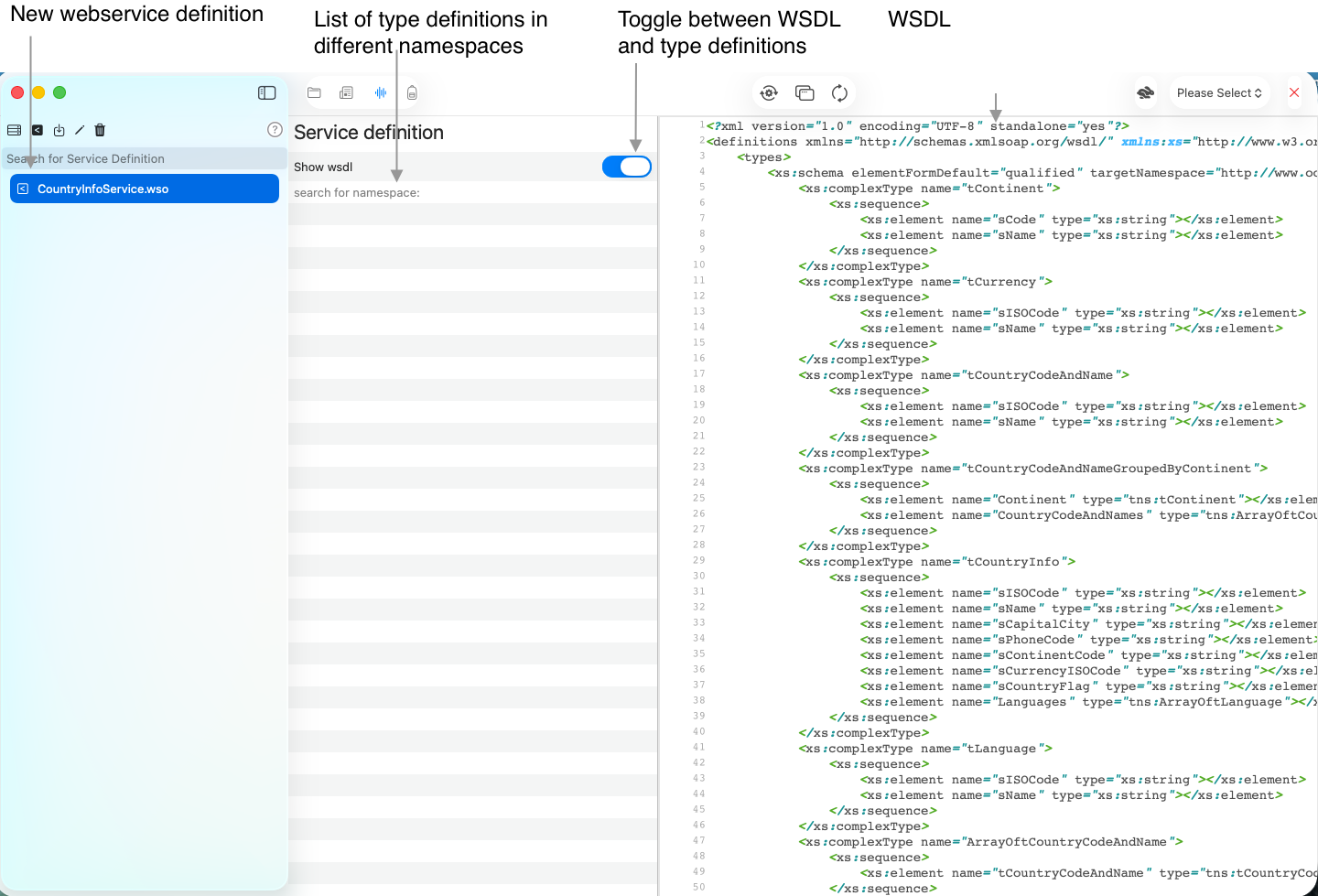Select the document view icon

346,92
